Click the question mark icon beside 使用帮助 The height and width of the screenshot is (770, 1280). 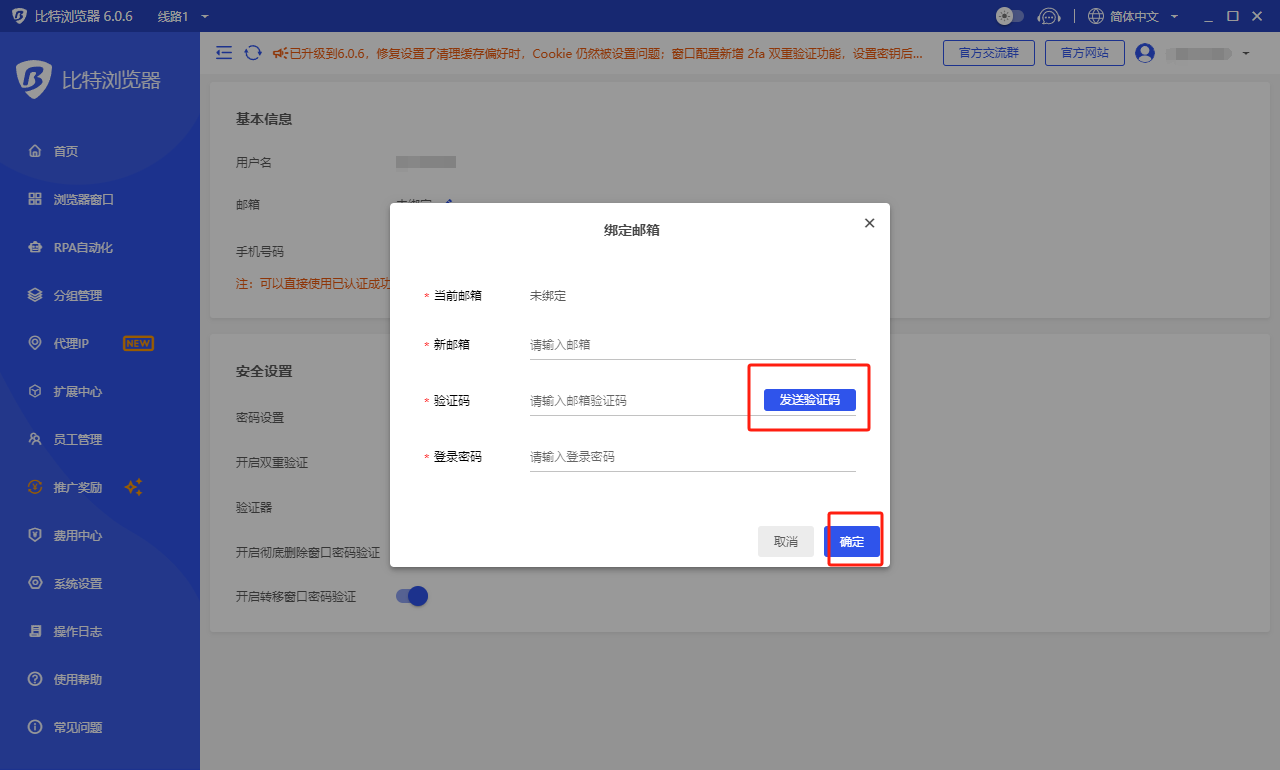pyautogui.click(x=35, y=679)
